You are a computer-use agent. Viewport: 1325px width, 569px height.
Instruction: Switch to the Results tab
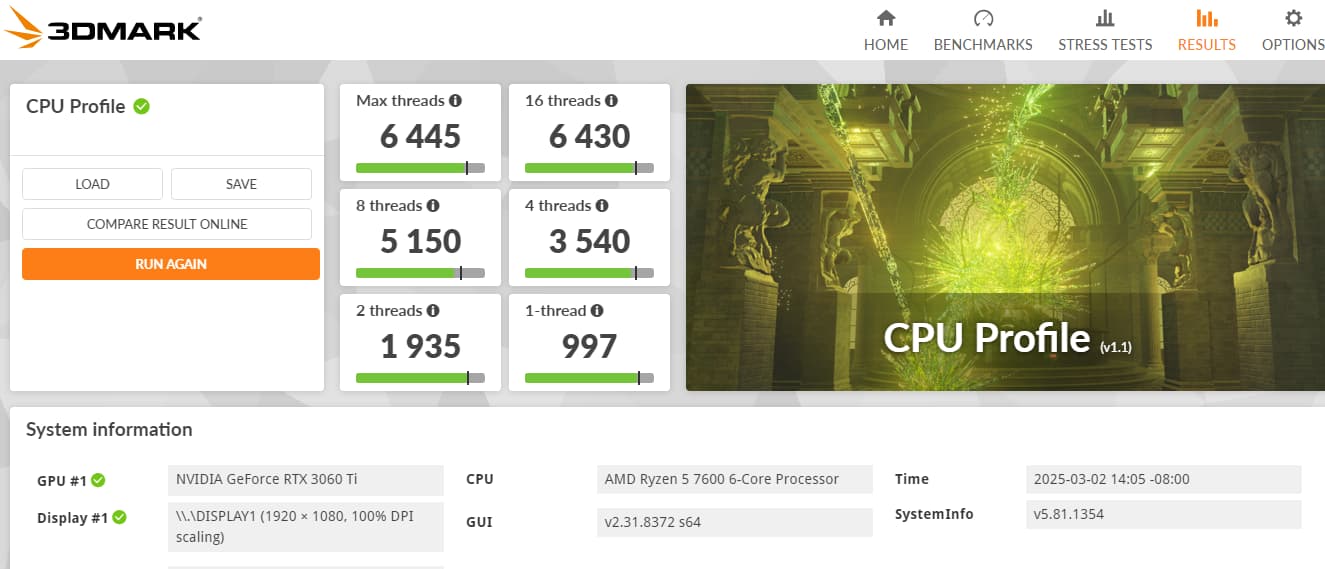tap(1206, 30)
